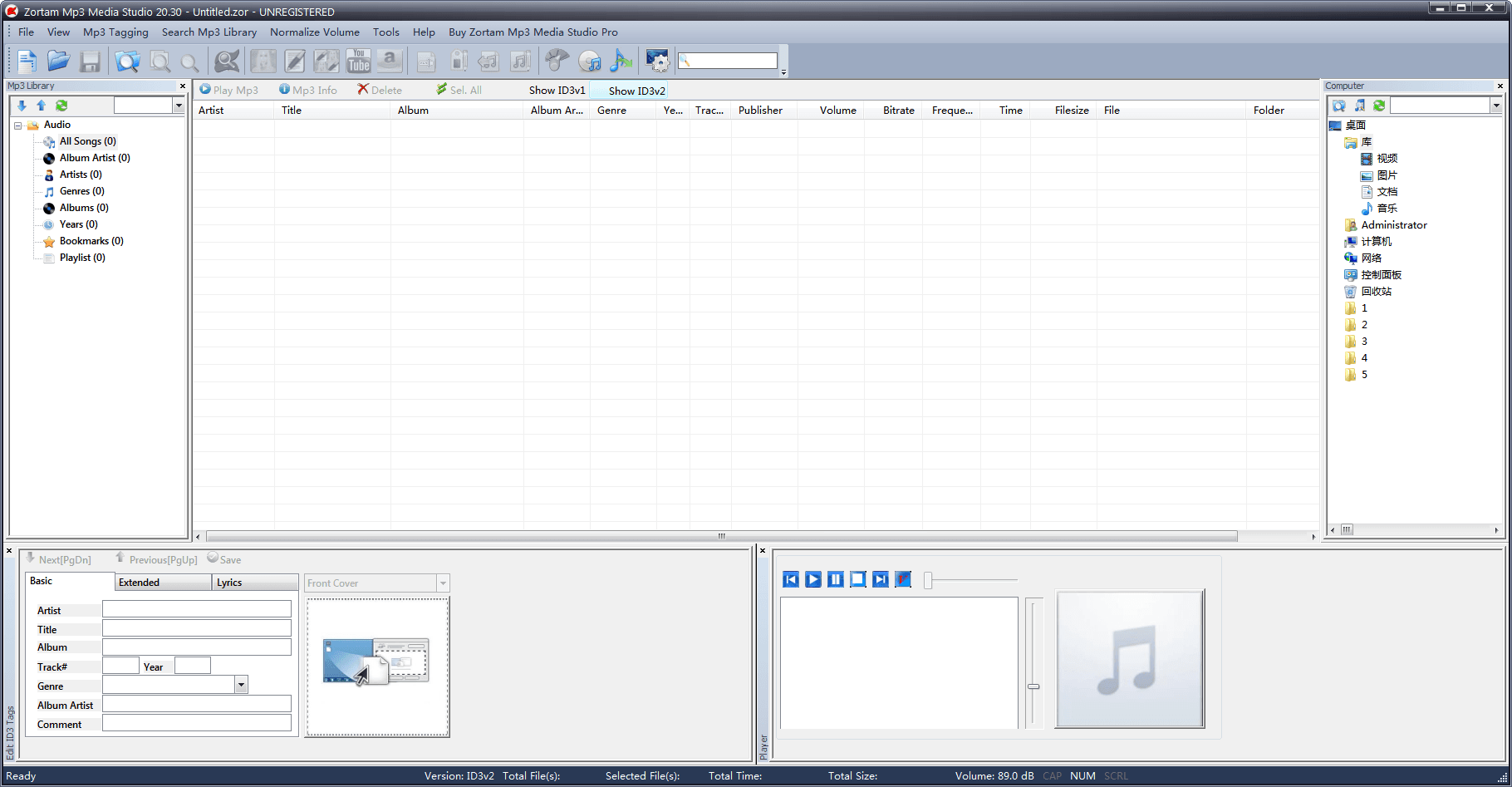Click inside the Artist input field
Screen dimensions: 1512x787
[196, 609]
